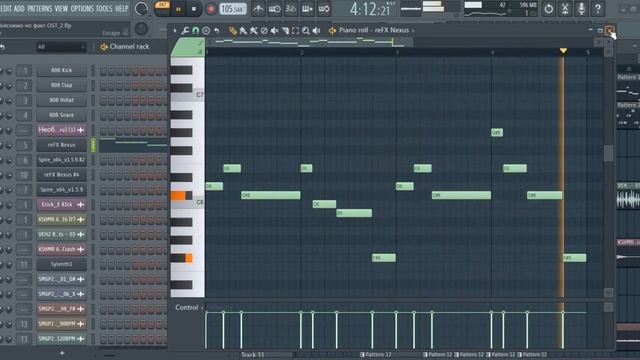Click the stop playback button

194,9
